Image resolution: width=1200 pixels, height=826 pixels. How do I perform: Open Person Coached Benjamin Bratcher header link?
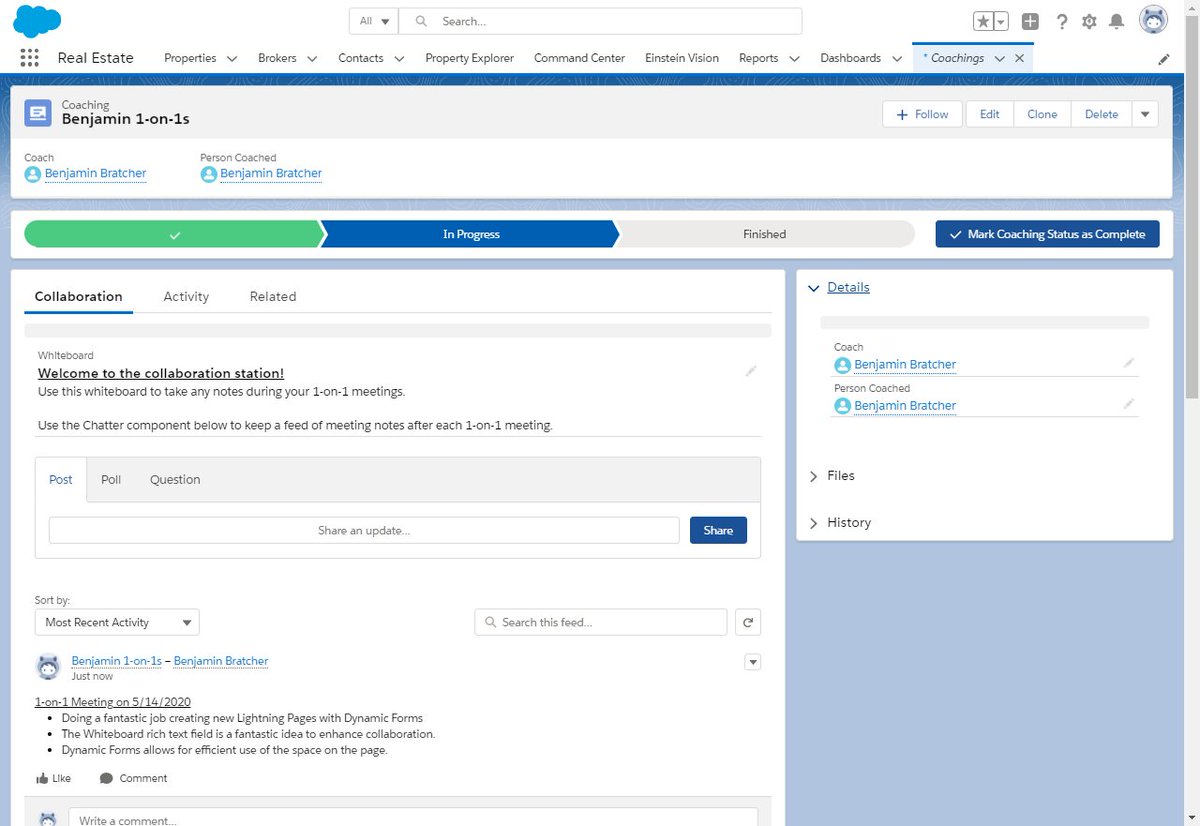coord(271,173)
